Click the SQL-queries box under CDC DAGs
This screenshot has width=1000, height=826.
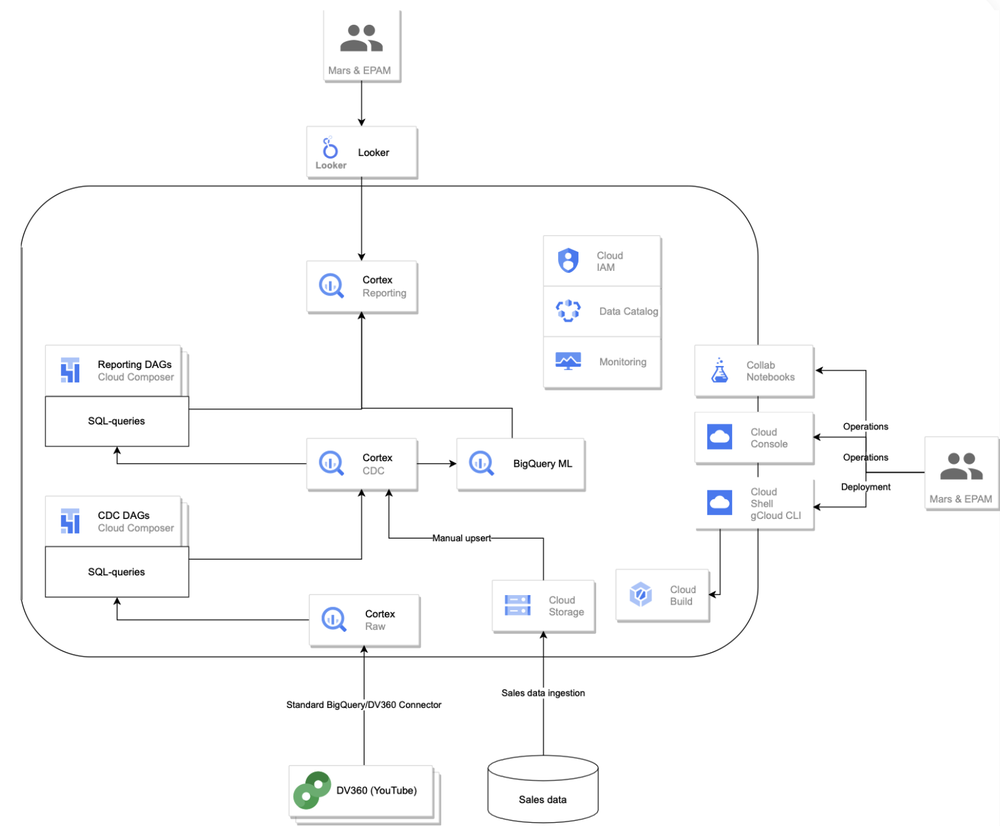117,572
